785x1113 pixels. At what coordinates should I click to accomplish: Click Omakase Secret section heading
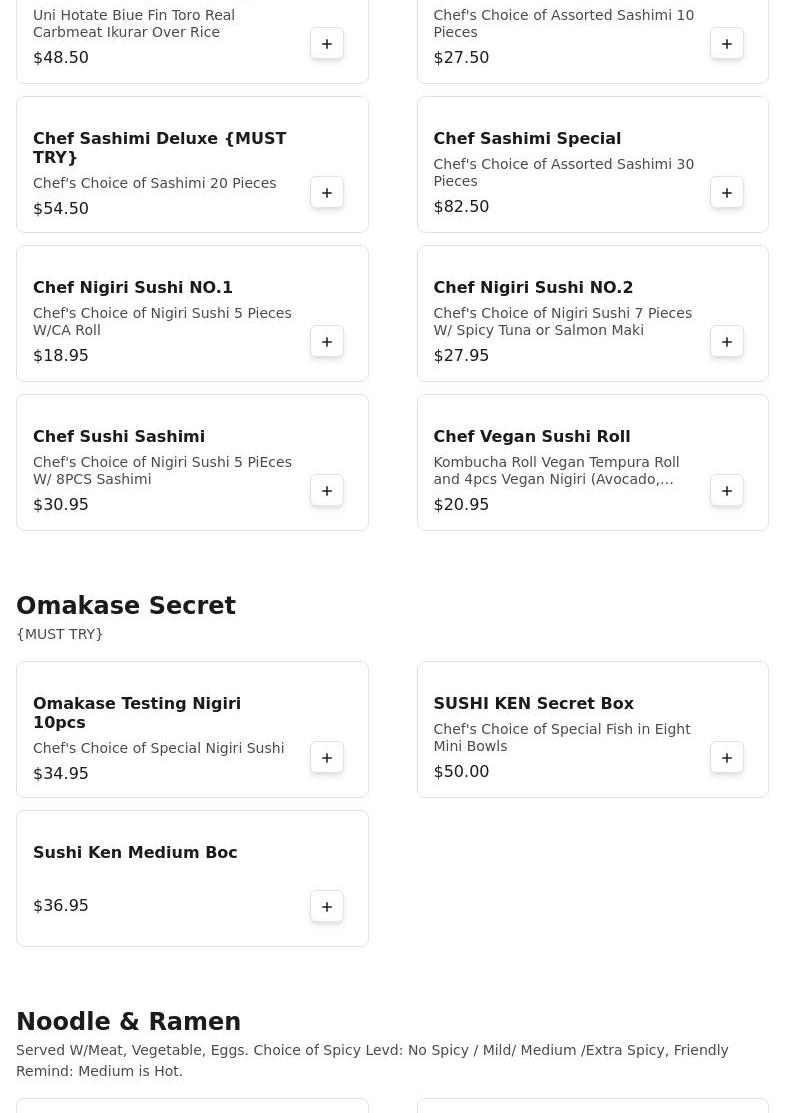[126, 606]
